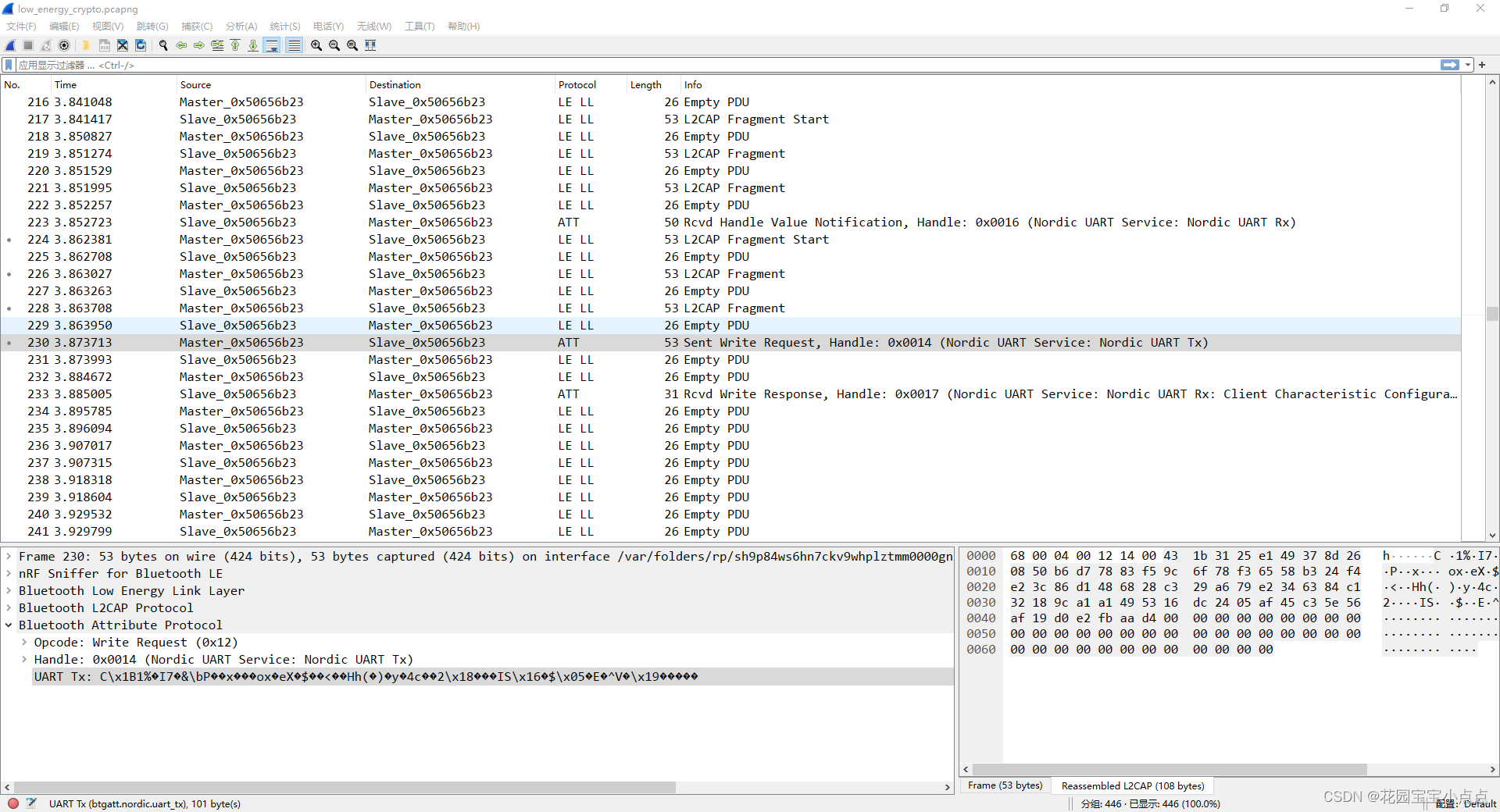The height and width of the screenshot is (812, 1500).
Task: Click the display filter bookmark icon
Action: pyautogui.click(x=9, y=65)
